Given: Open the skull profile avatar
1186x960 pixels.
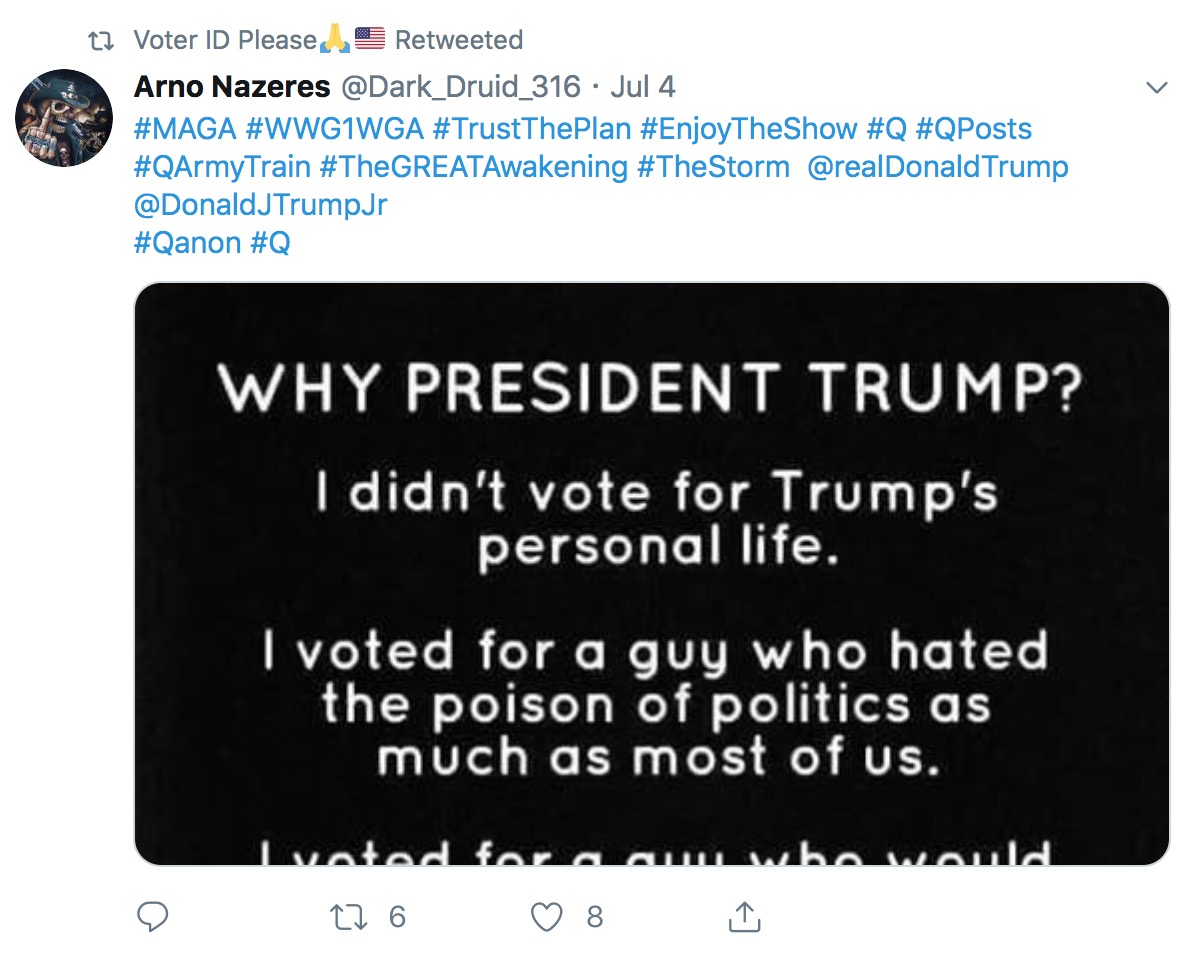Looking at the screenshot, I should pyautogui.click(x=63, y=118).
